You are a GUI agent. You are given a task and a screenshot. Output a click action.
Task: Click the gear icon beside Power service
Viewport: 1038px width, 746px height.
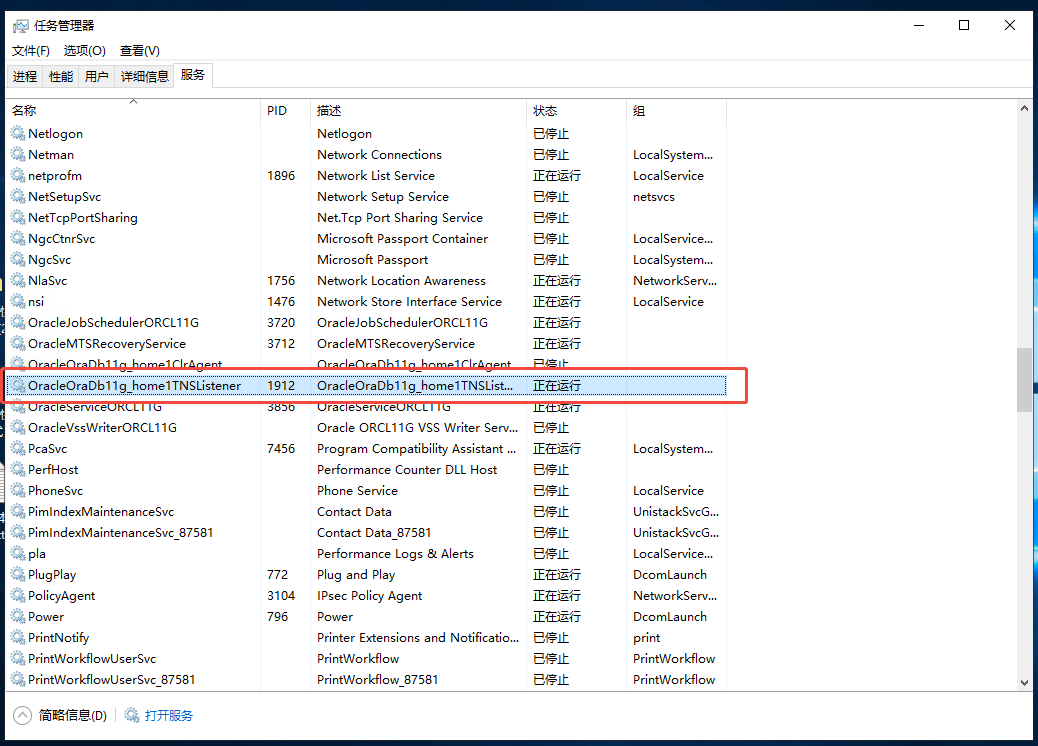[18, 616]
